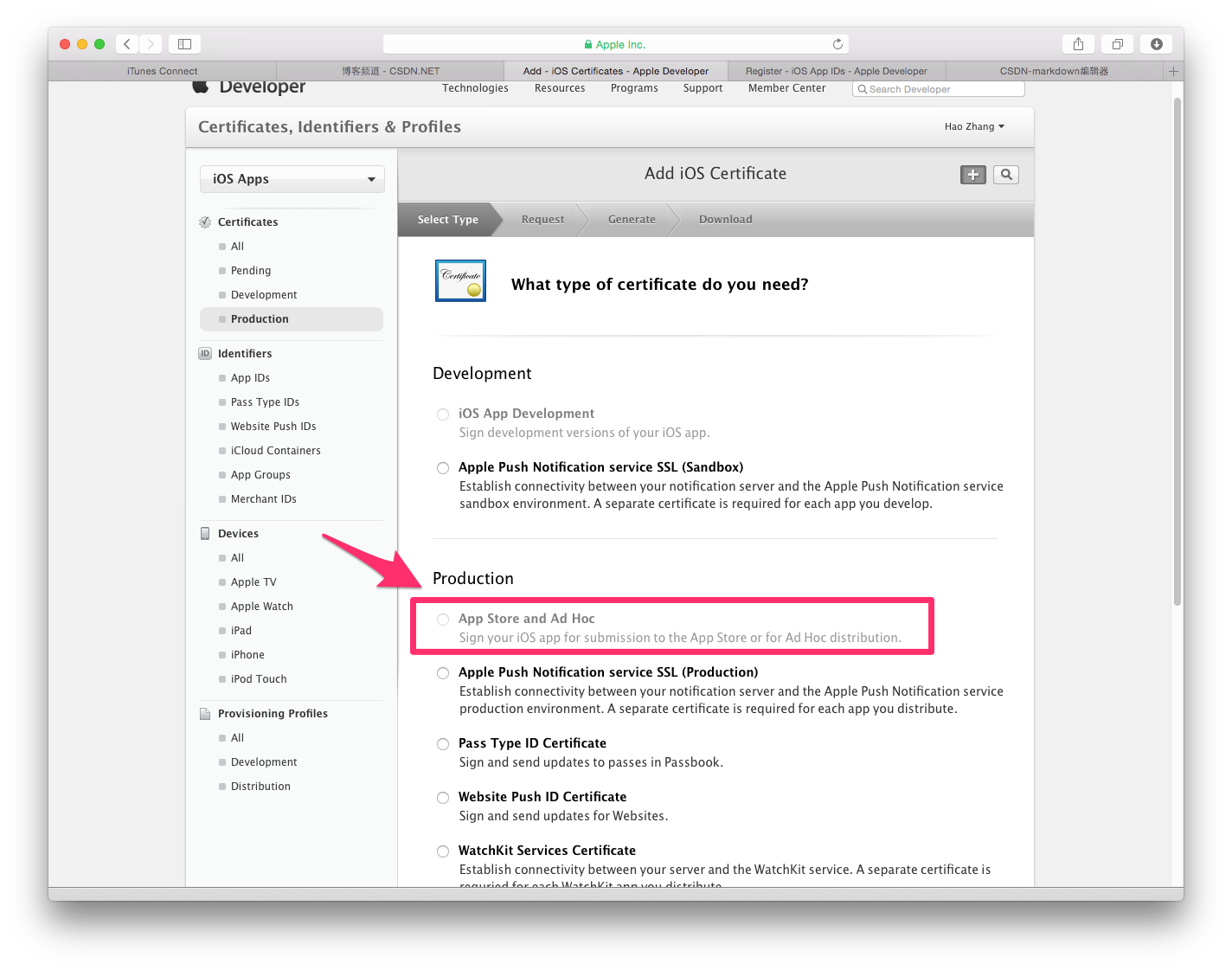Show all tabs overview button
1232x970 pixels.
click(x=1117, y=44)
